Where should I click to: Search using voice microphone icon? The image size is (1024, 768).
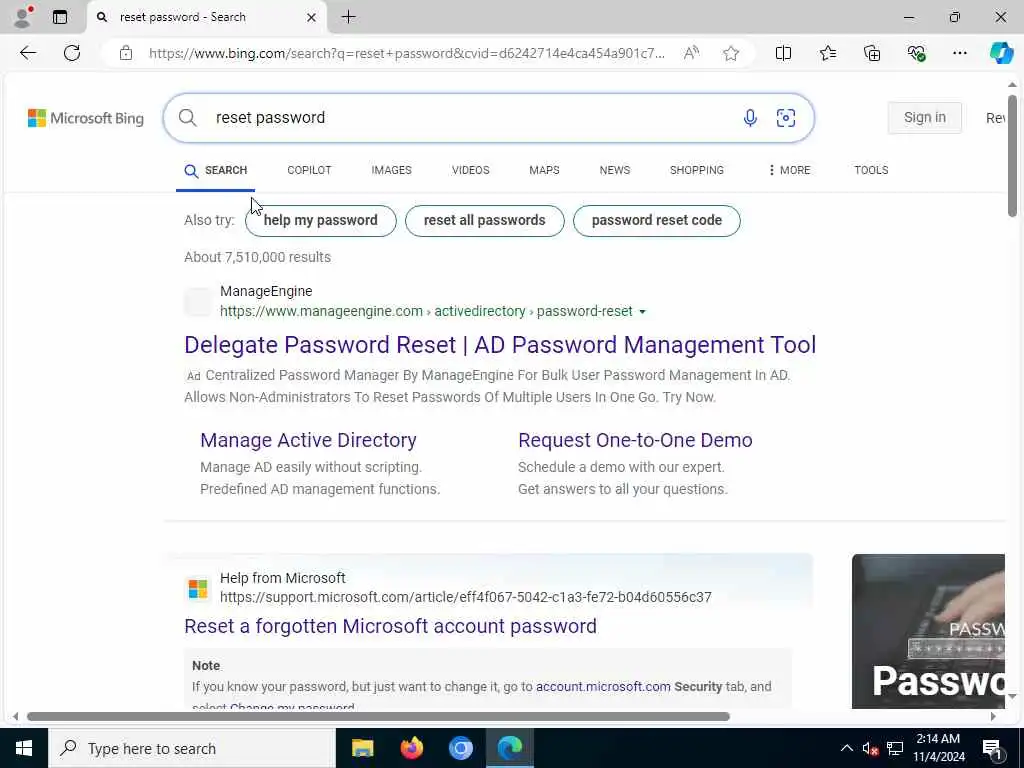pos(750,118)
